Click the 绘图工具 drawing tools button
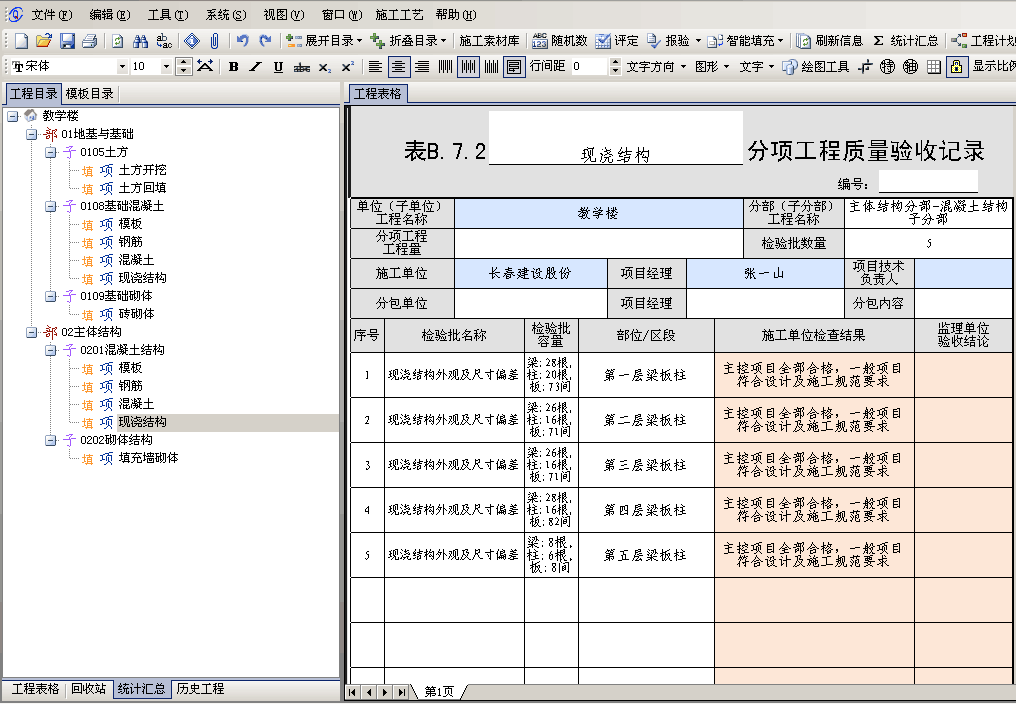The width and height of the screenshot is (1016, 704). [x=816, y=67]
